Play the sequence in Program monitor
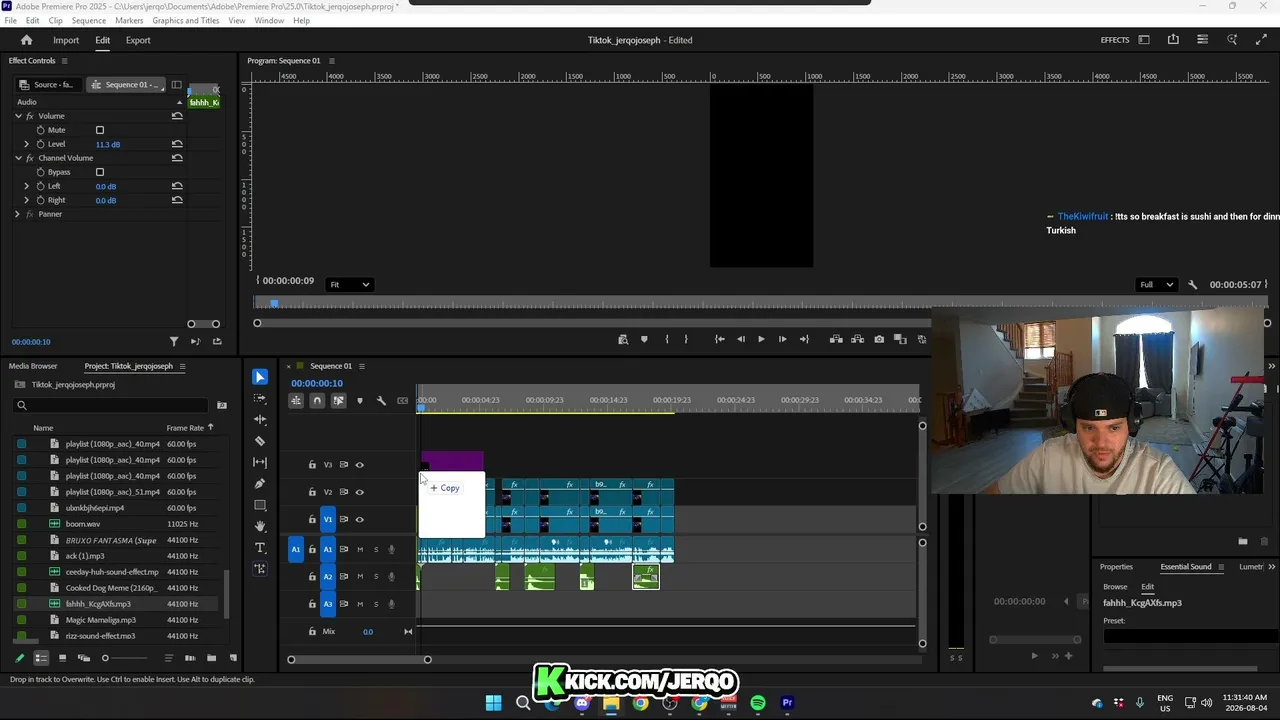Viewport: 1280px width, 720px height. click(761, 339)
